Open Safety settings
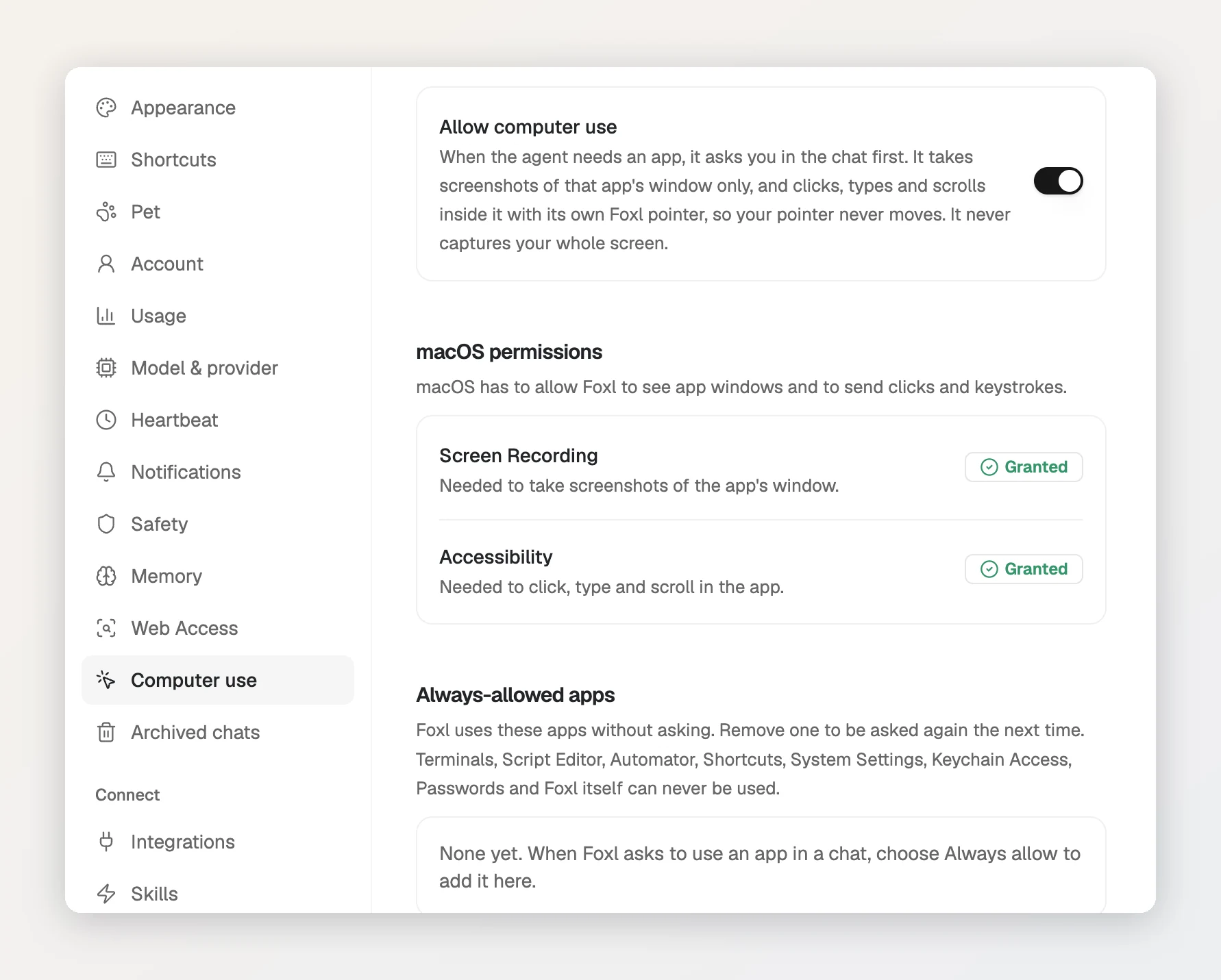 click(x=218, y=524)
